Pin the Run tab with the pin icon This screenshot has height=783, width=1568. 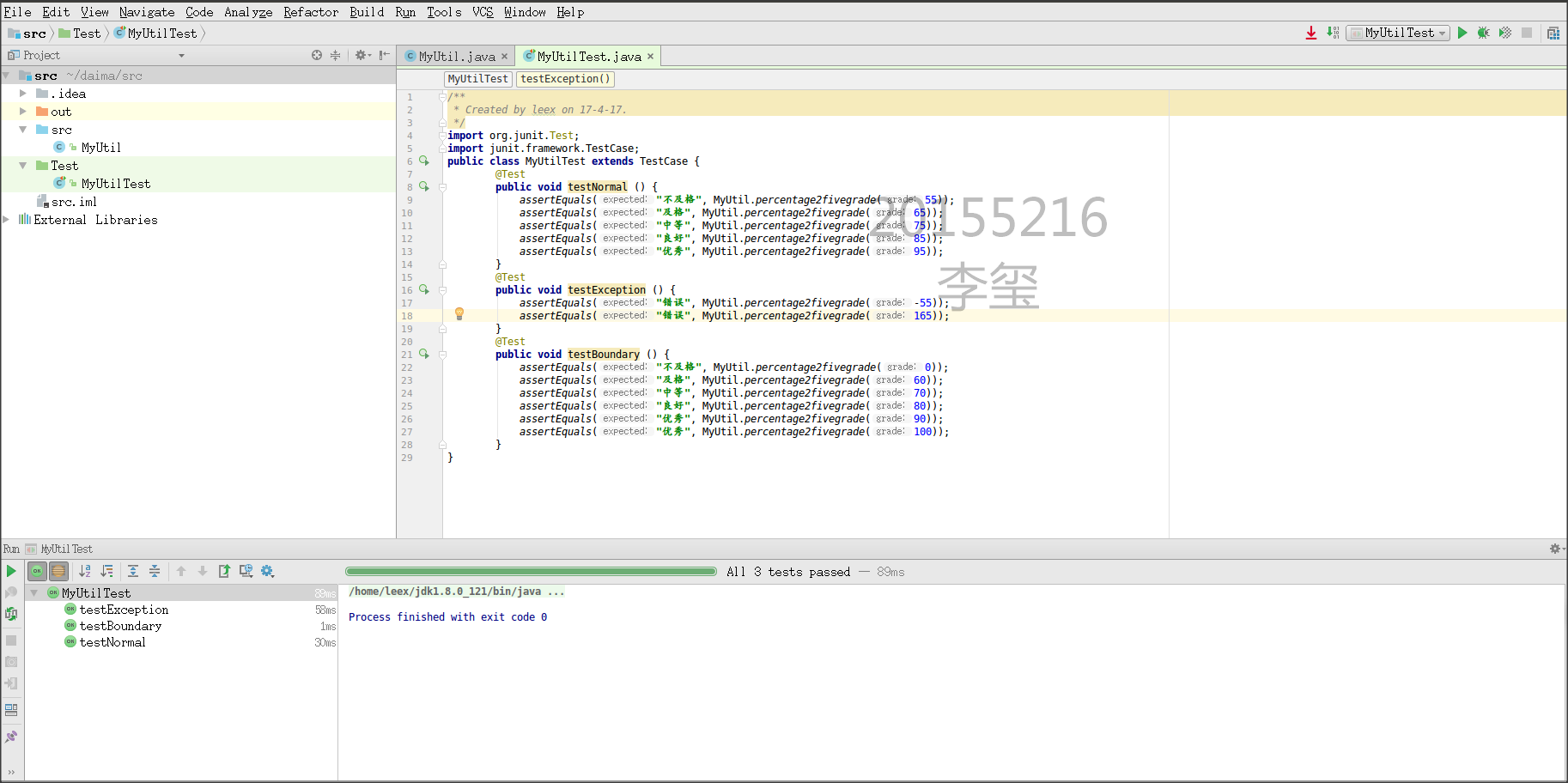[11, 737]
